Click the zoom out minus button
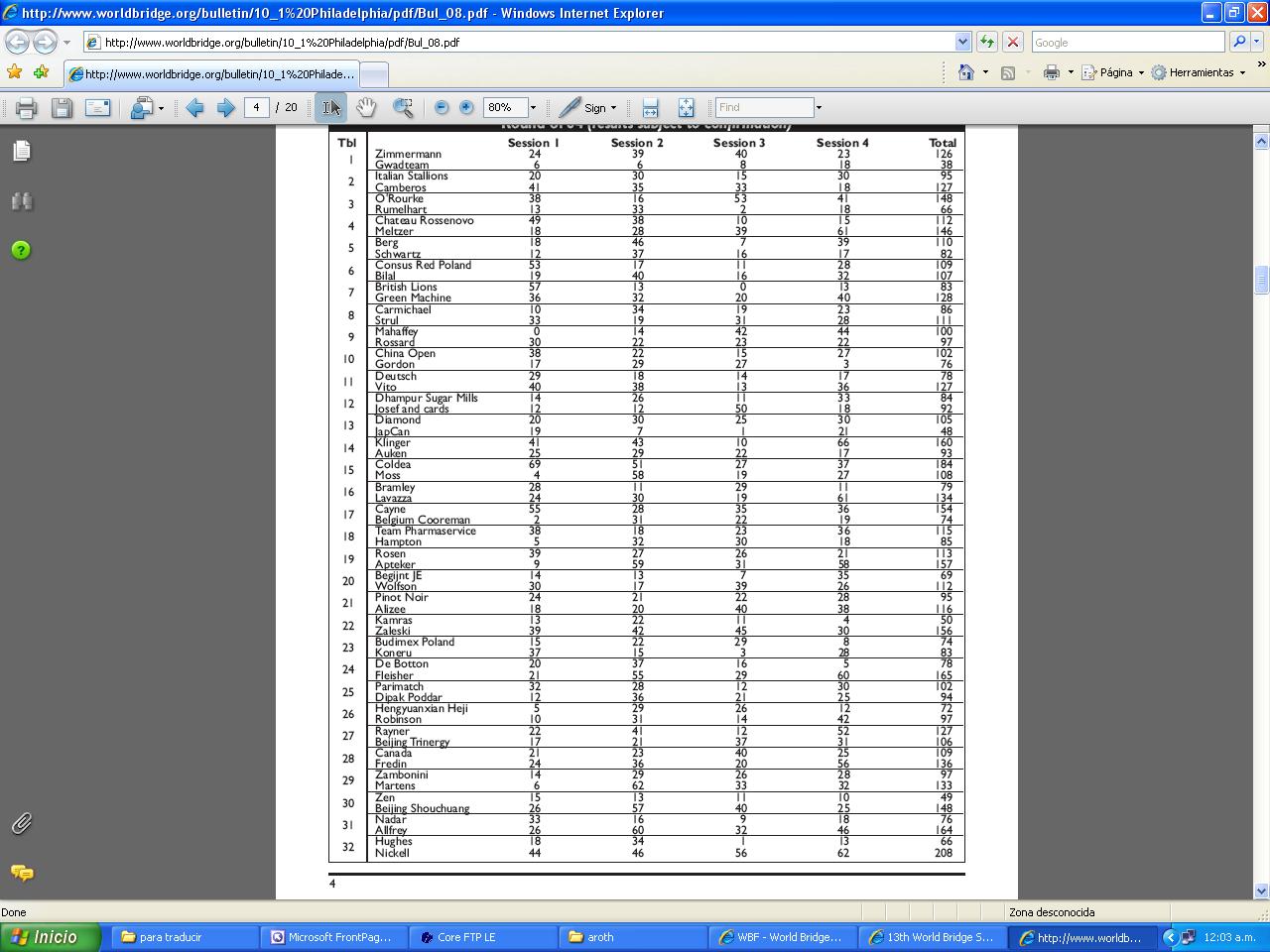This screenshot has height=952, width=1270. 442,107
